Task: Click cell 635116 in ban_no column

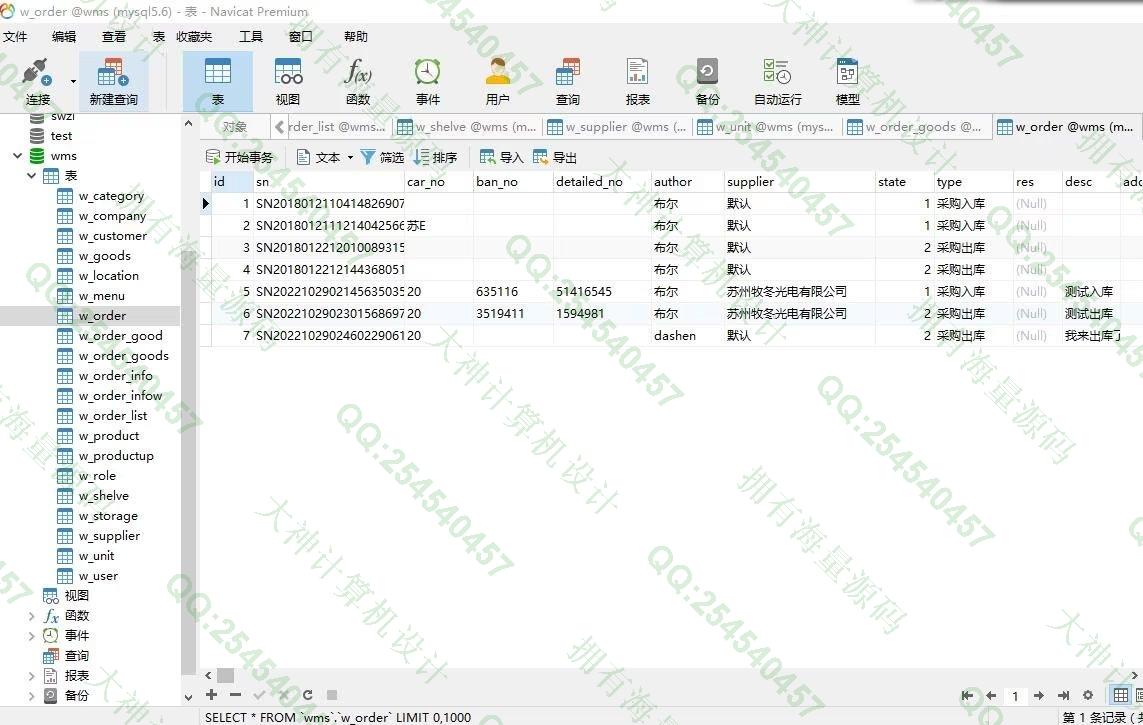Action: coord(512,291)
